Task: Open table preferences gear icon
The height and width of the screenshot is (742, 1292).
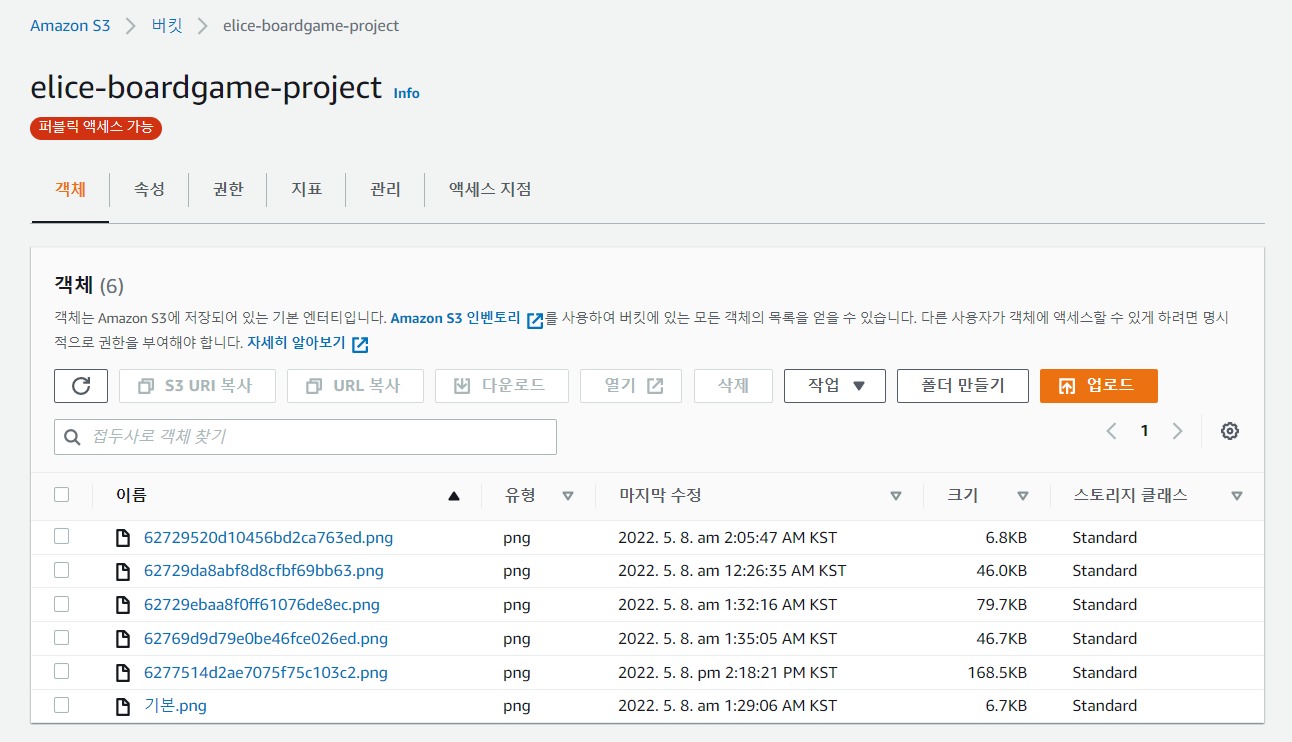Action: coord(1230,431)
